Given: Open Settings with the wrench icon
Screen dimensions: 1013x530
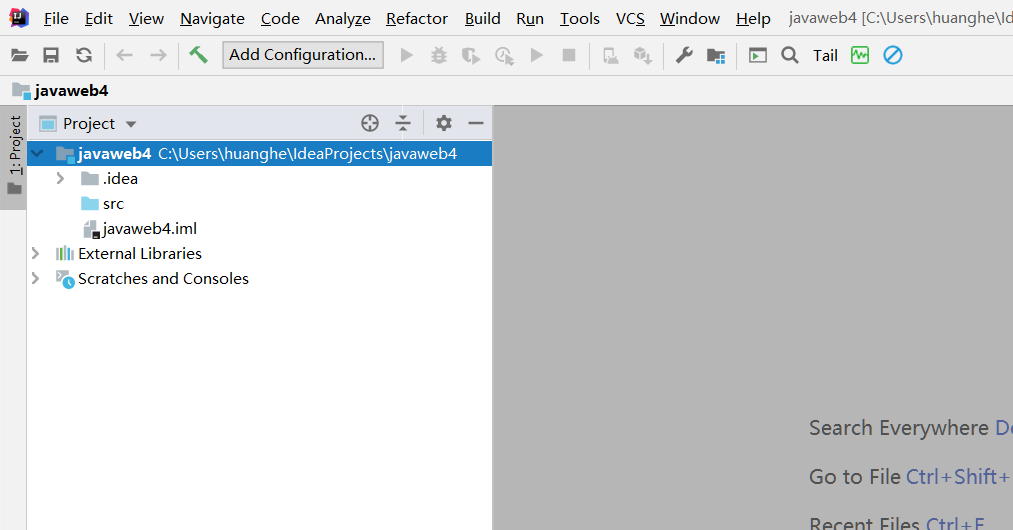Looking at the screenshot, I should coord(684,56).
